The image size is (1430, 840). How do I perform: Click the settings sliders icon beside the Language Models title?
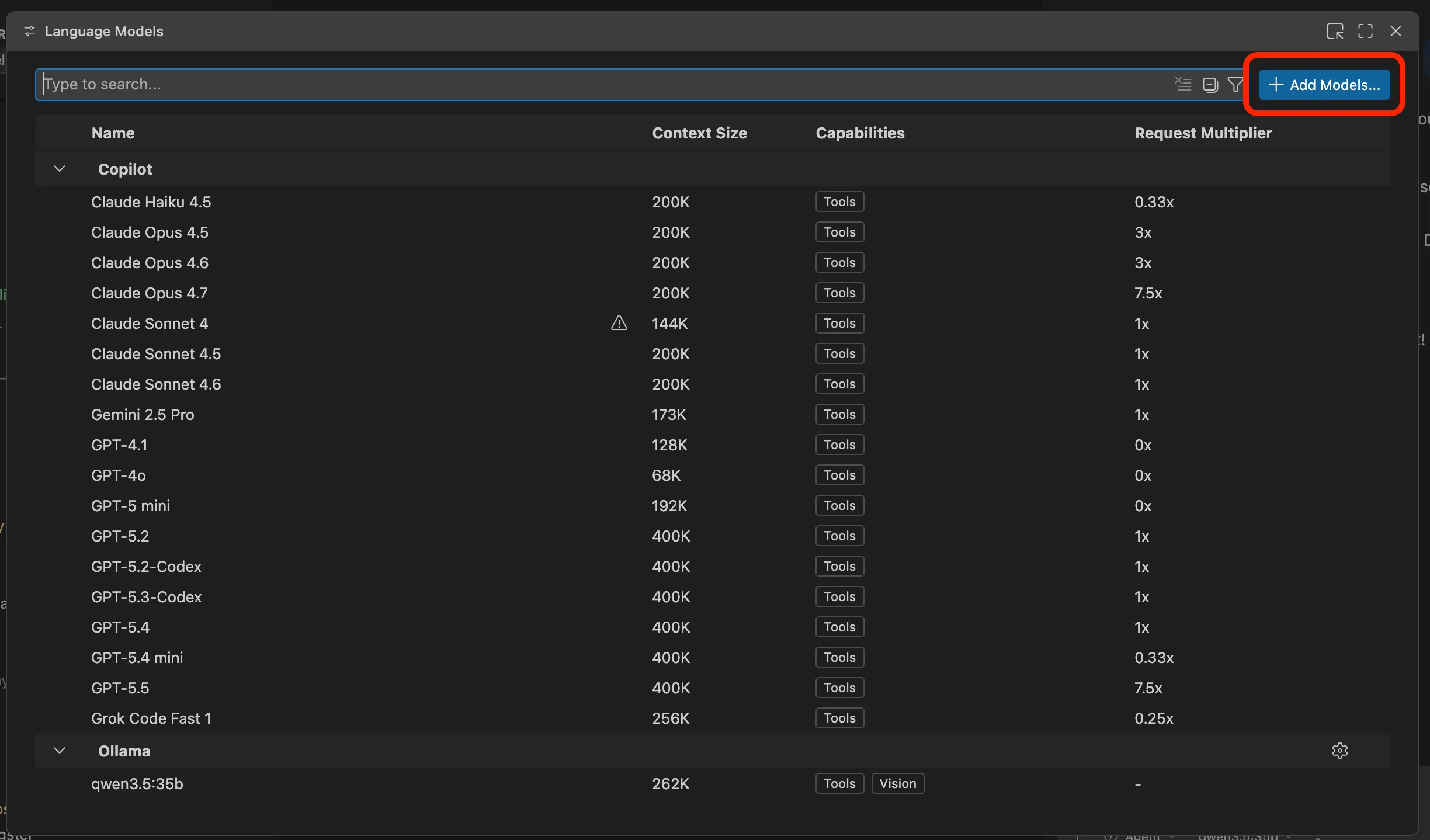[x=29, y=31]
